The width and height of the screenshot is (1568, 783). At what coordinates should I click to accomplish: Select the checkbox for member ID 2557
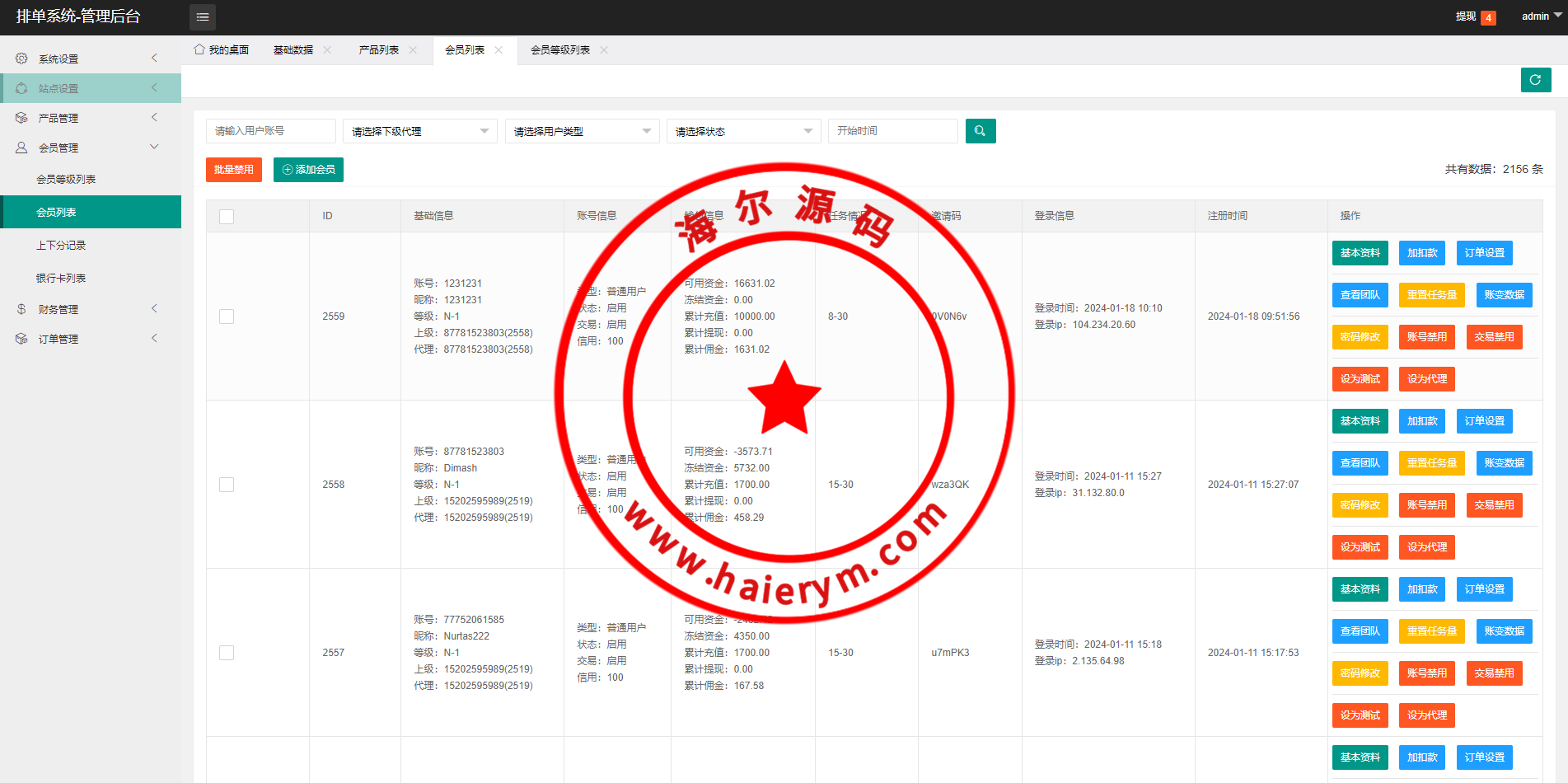pos(227,653)
